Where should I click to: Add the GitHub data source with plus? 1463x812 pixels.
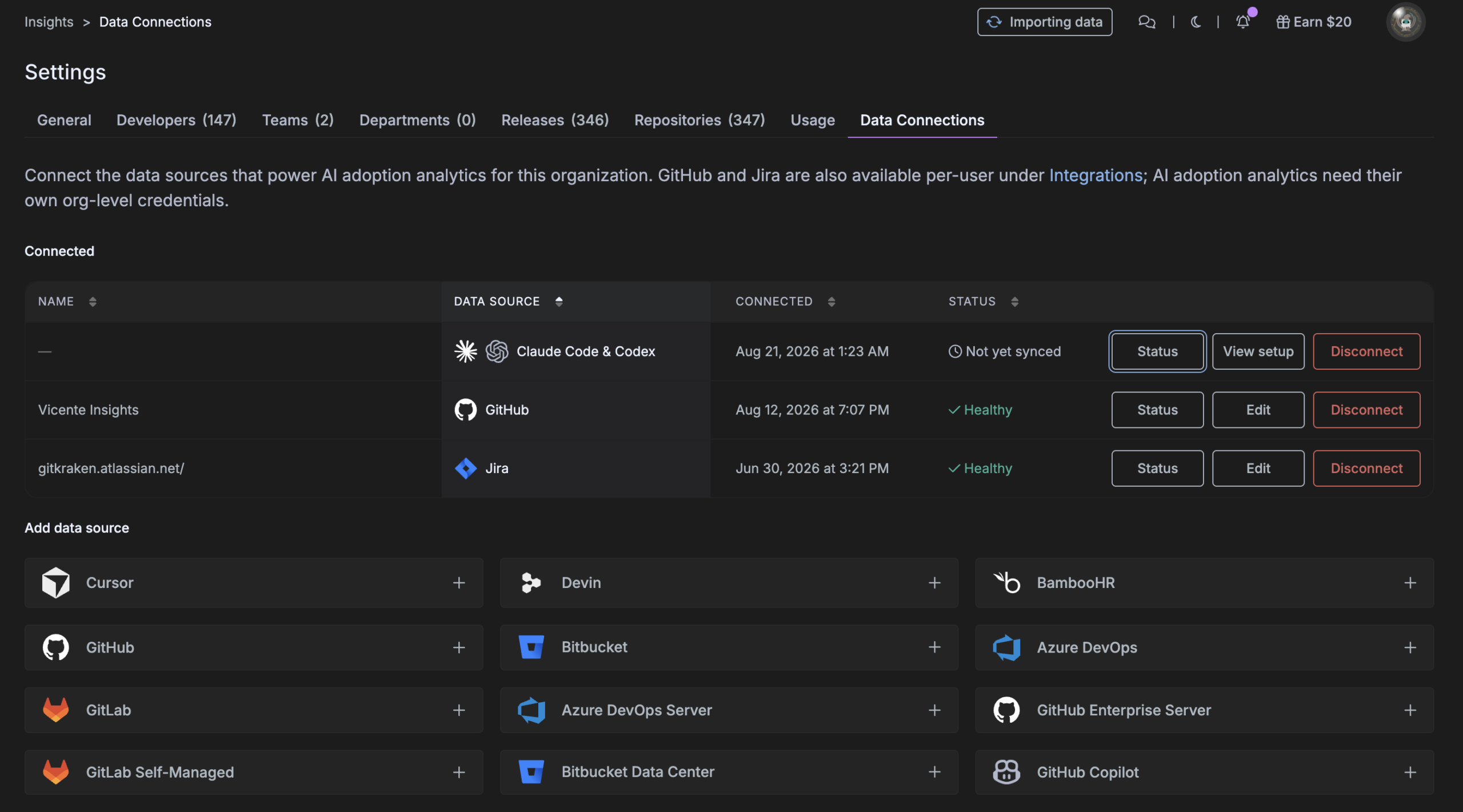458,647
